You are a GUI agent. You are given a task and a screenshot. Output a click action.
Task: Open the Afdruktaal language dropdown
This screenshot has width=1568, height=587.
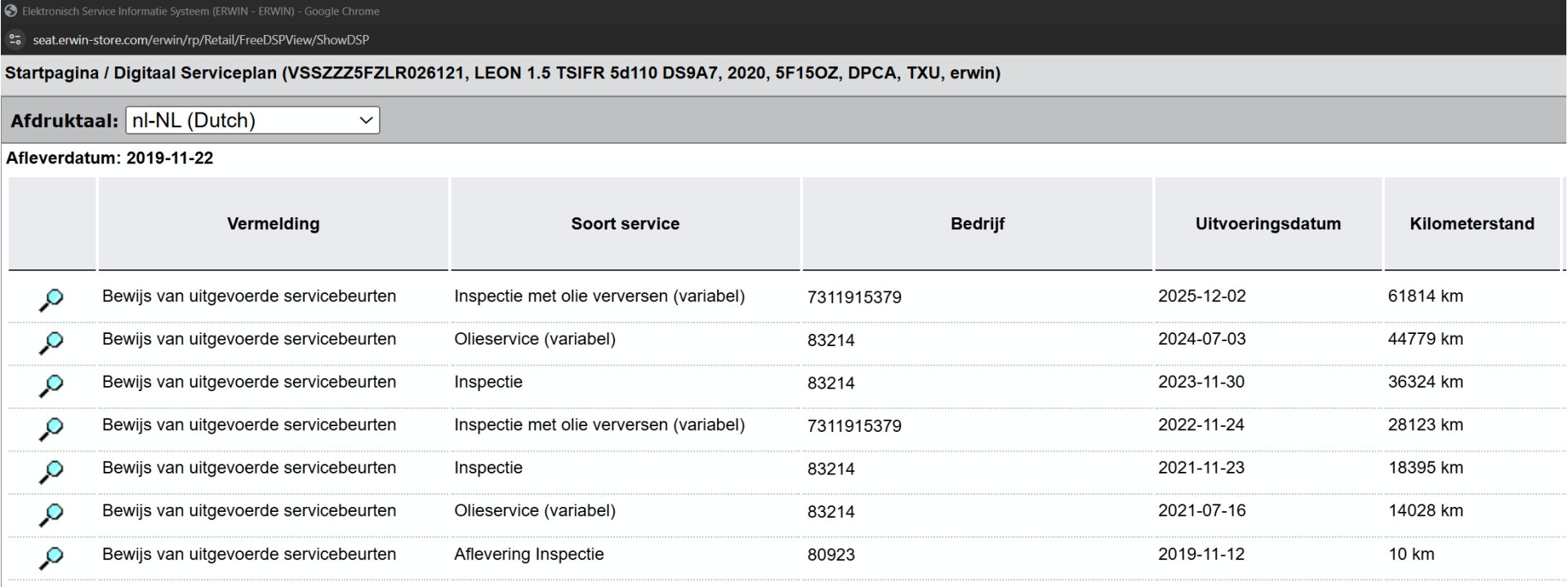click(x=252, y=120)
